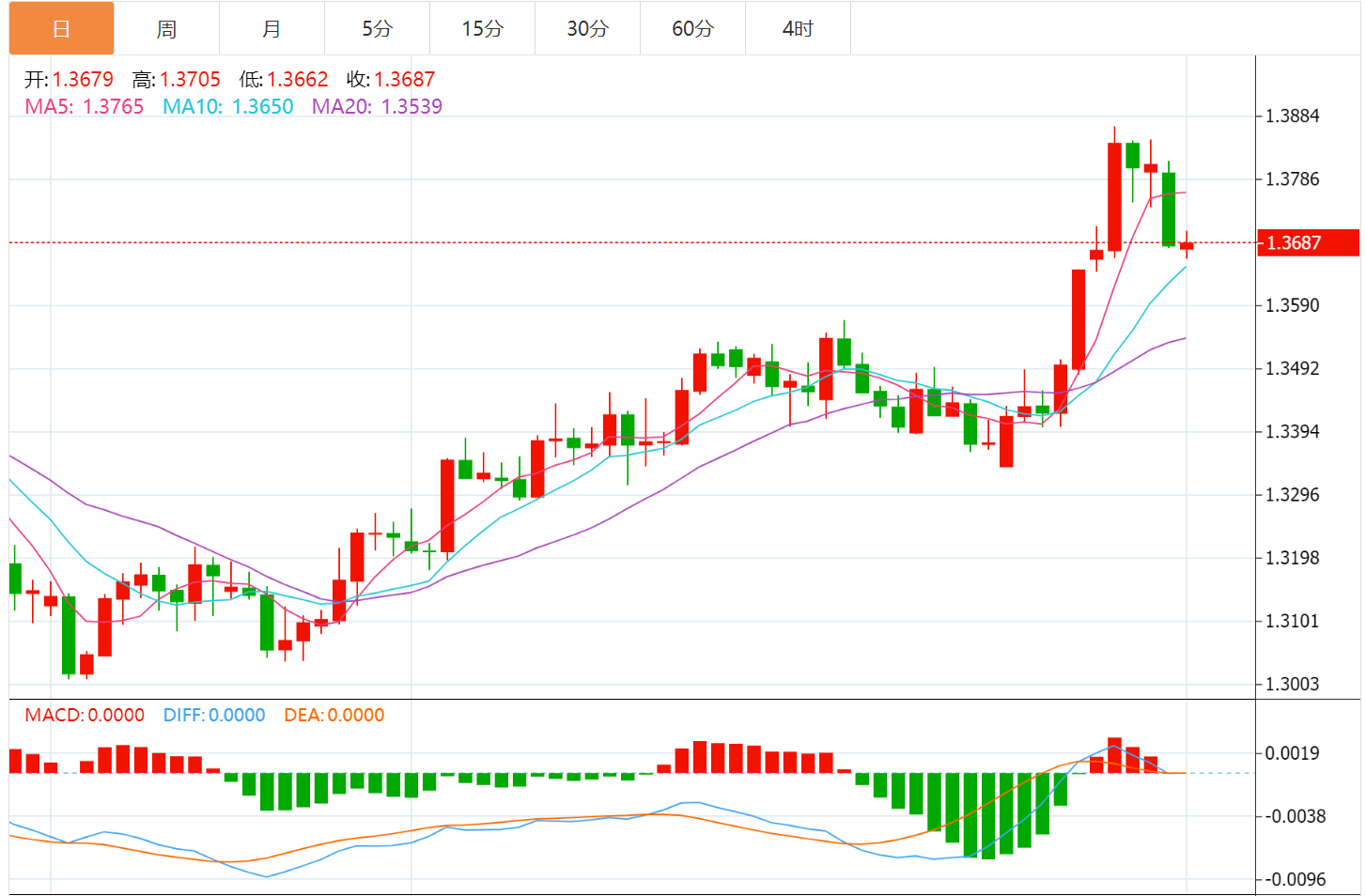Select the 30分 interval tab
The image size is (1366, 896).
tap(587, 29)
